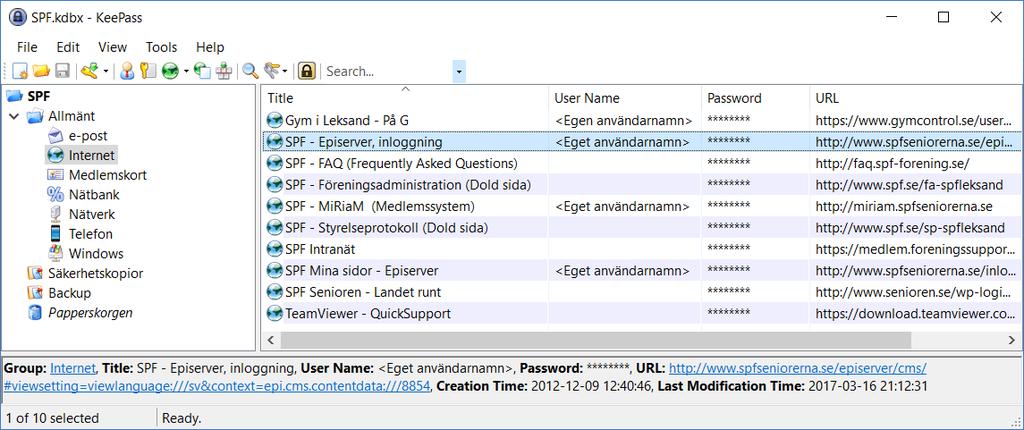Click the Add Entry key icon

[89, 71]
